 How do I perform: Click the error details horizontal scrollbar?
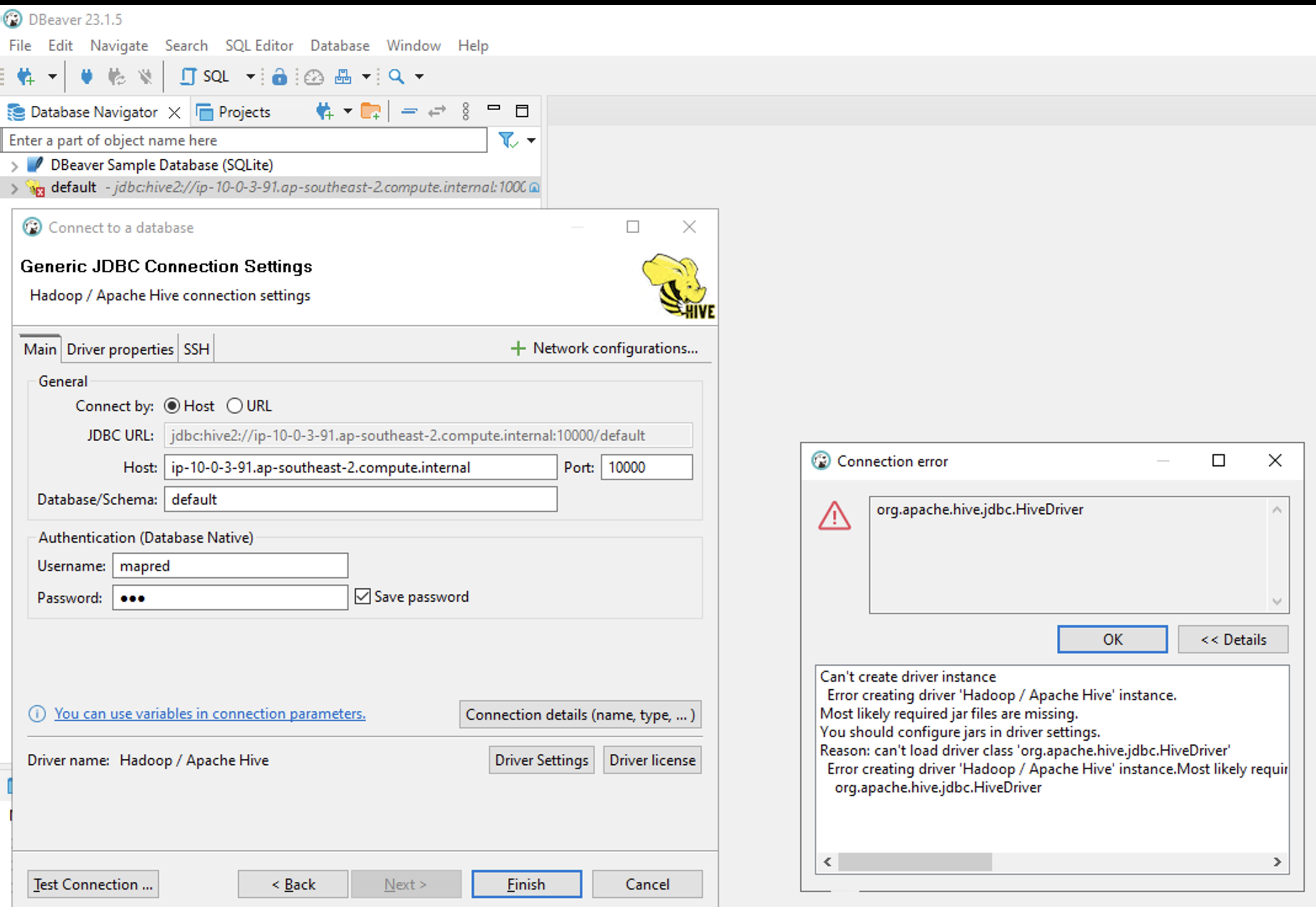[x=915, y=861]
